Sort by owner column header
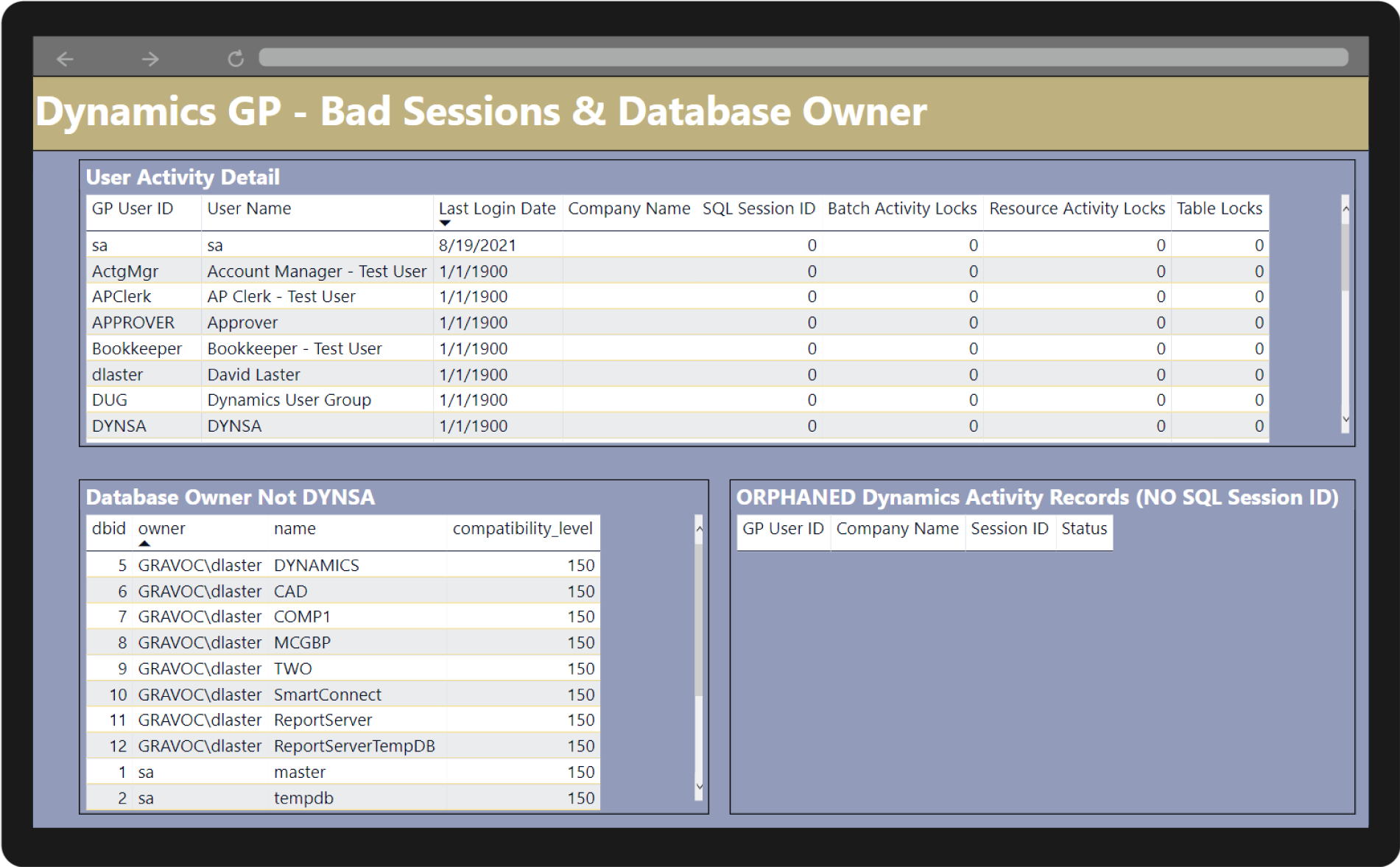The image size is (1400, 867). tap(162, 528)
